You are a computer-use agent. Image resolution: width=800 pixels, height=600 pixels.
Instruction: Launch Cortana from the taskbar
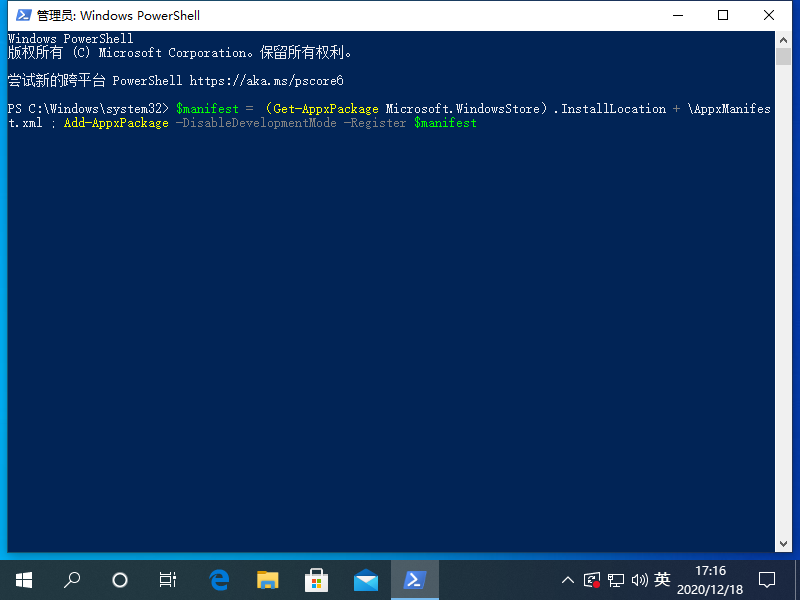120,579
